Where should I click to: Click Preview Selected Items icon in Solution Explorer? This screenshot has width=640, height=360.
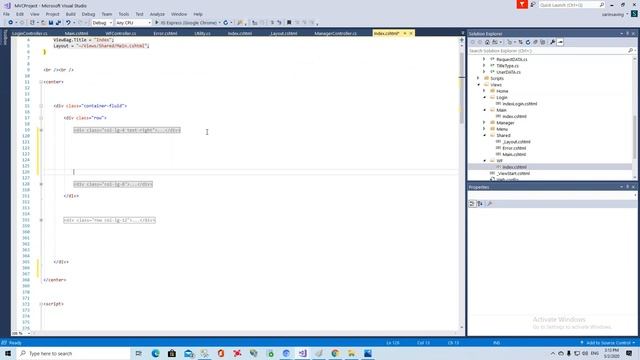pyautogui.click(x=560, y=42)
